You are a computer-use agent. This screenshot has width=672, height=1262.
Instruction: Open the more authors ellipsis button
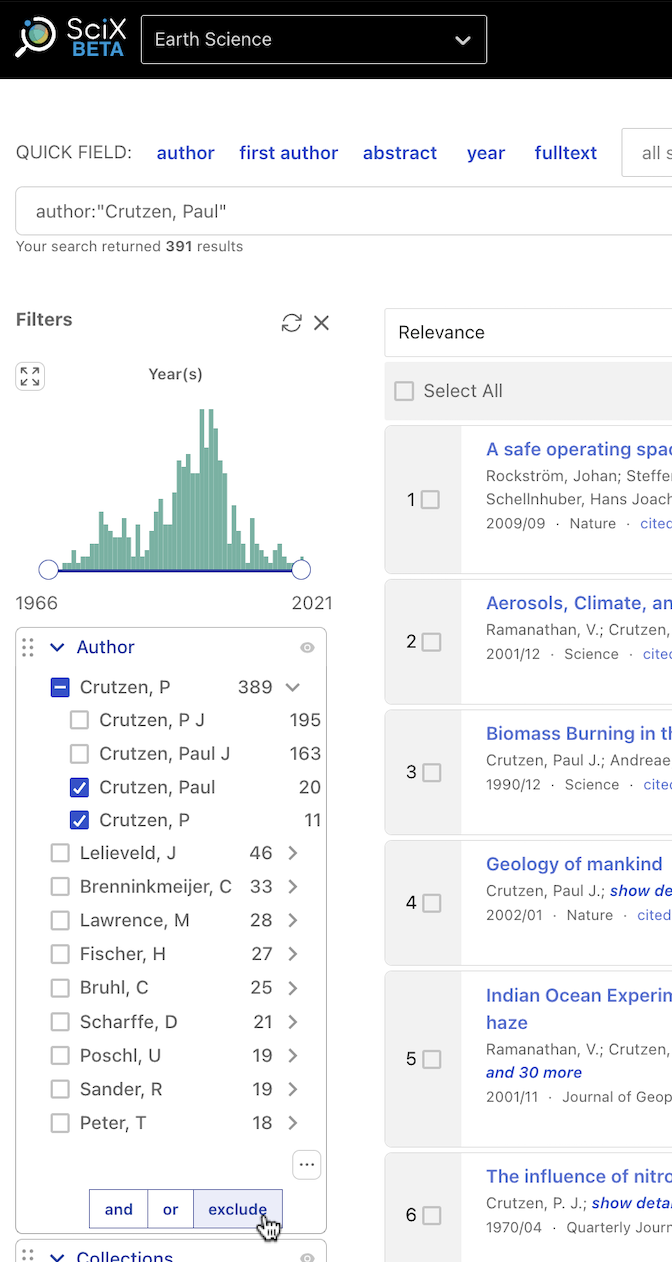coord(306,1164)
